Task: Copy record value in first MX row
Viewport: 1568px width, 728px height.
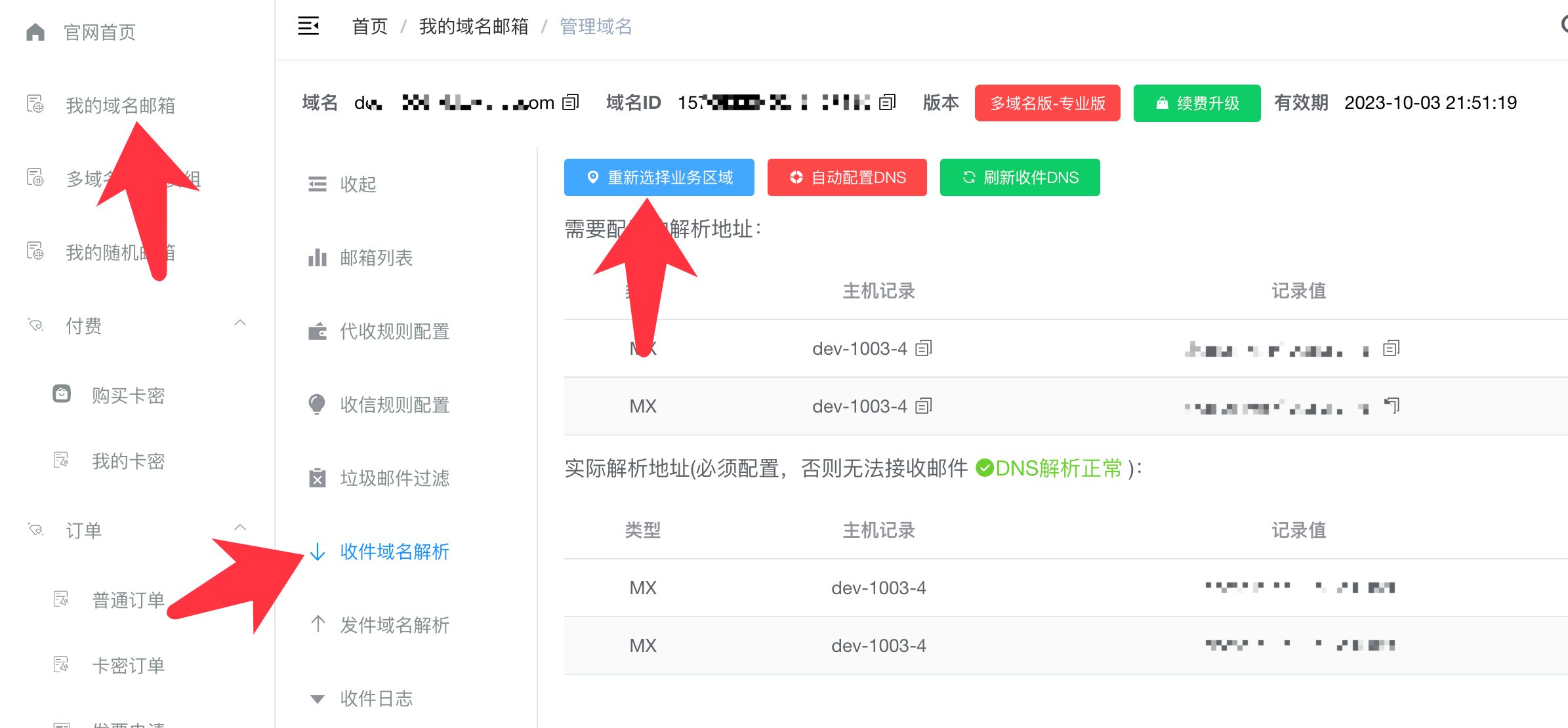Action: pos(1391,348)
